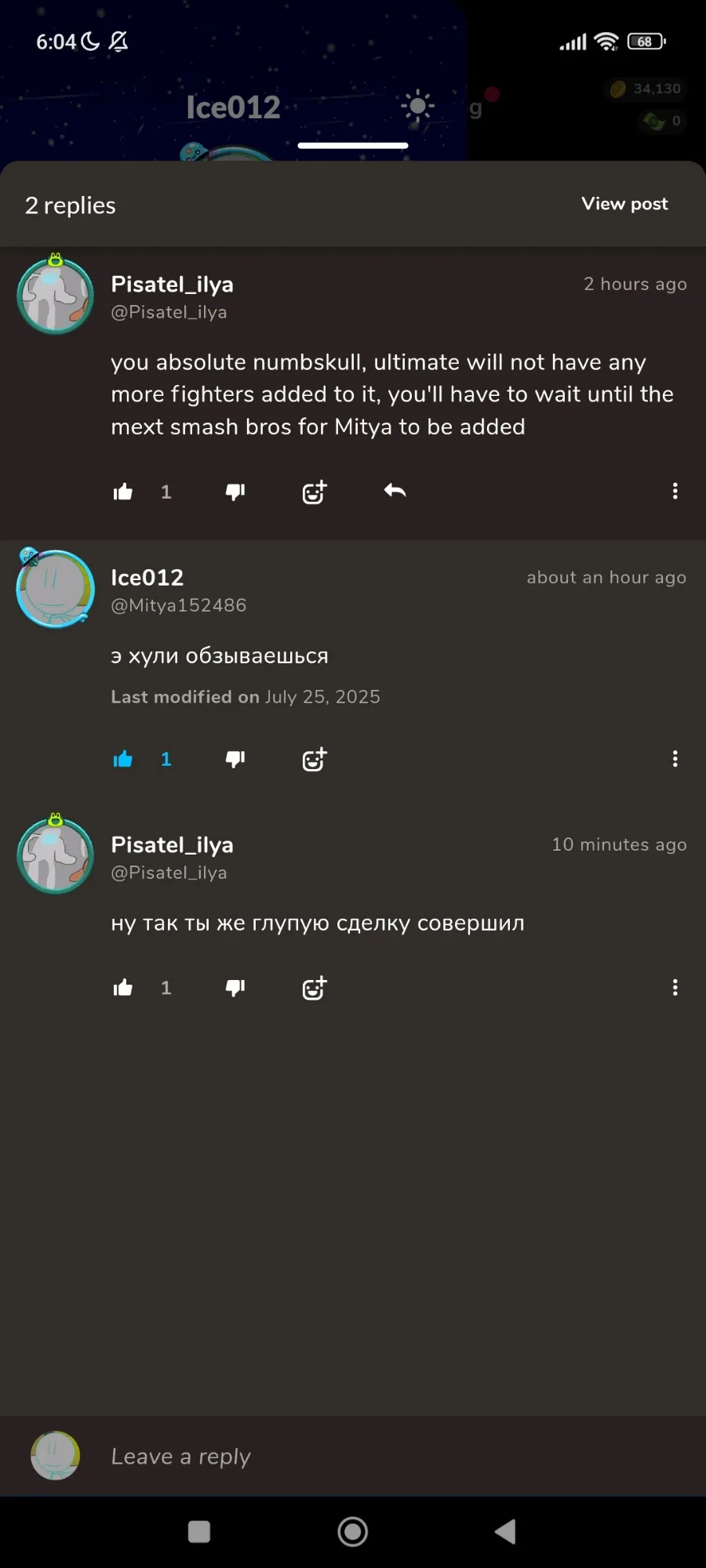This screenshot has height=1568, width=706.
Task: Remove like from Ice012's reply
Action: (x=123, y=759)
